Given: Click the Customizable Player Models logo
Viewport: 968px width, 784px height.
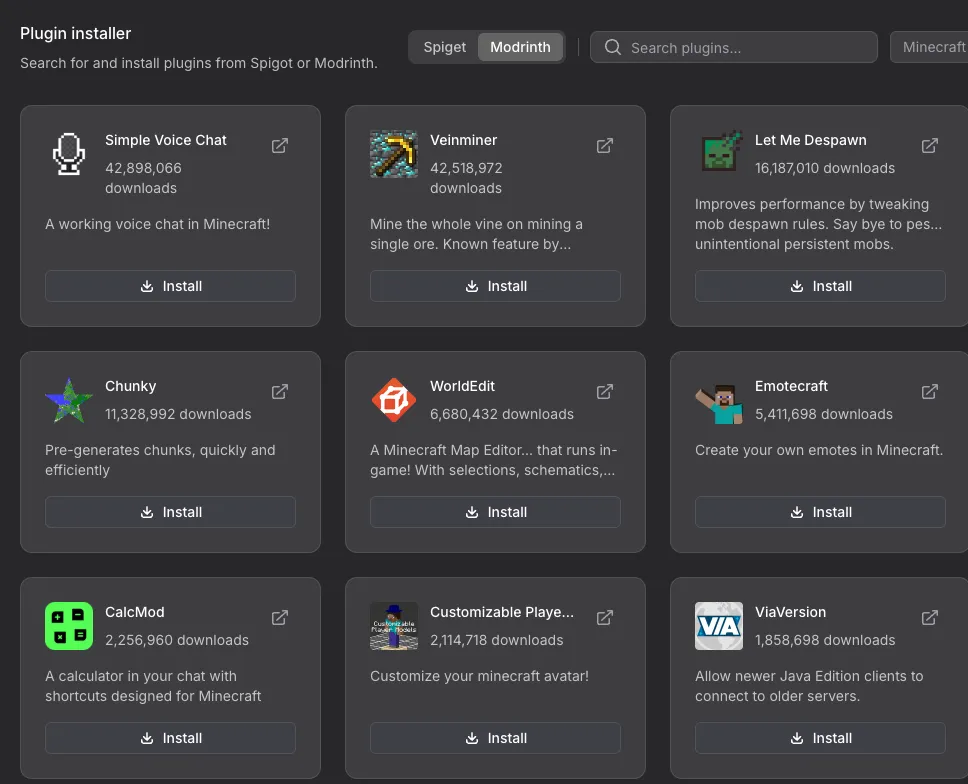Looking at the screenshot, I should (394, 626).
